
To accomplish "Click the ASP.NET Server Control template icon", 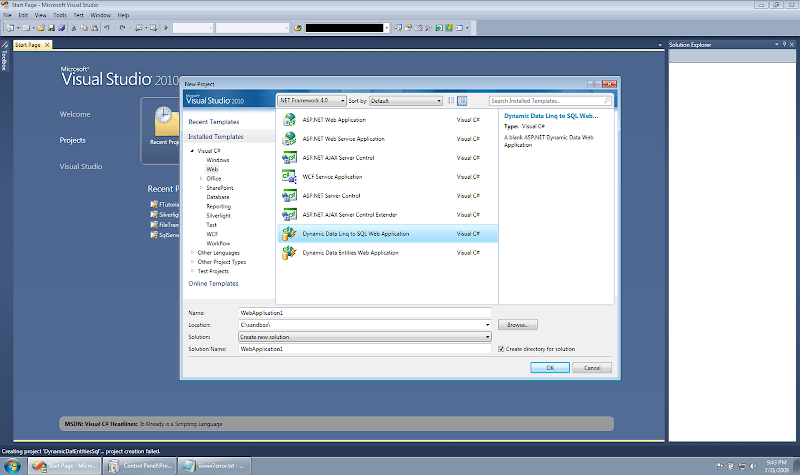I will click(x=289, y=195).
